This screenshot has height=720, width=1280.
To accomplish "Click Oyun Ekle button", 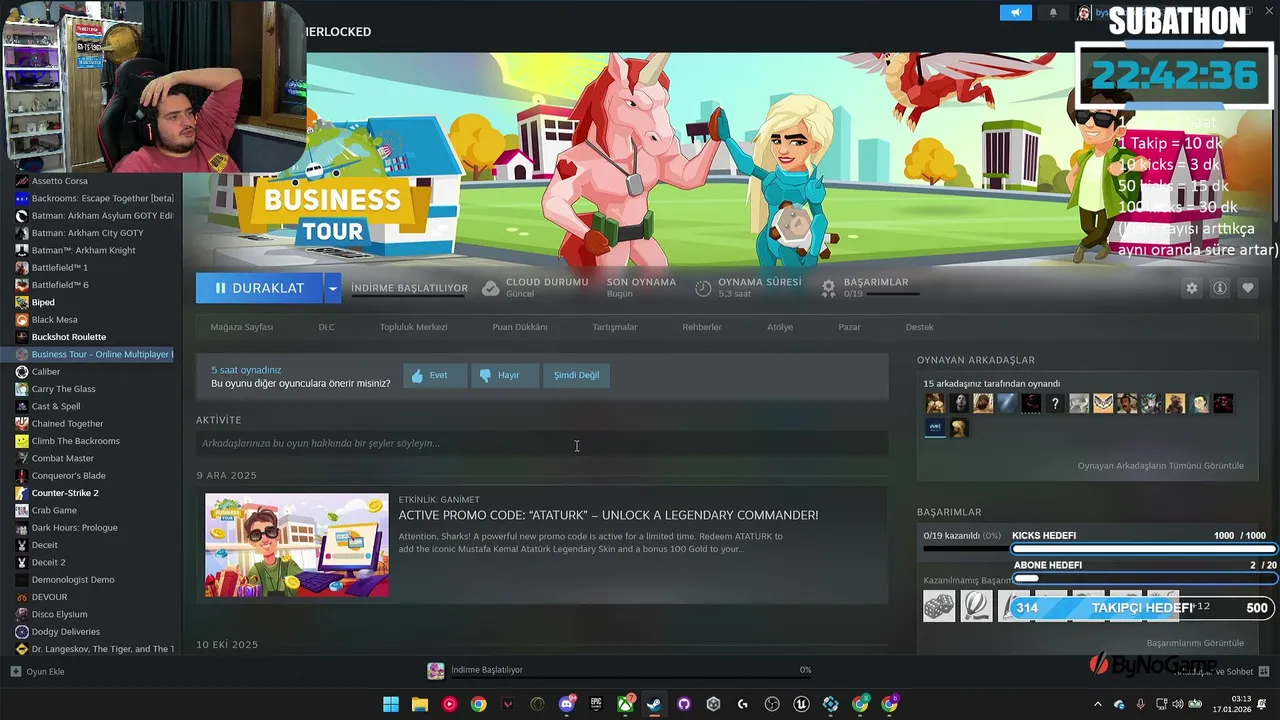I will click(x=37, y=671).
